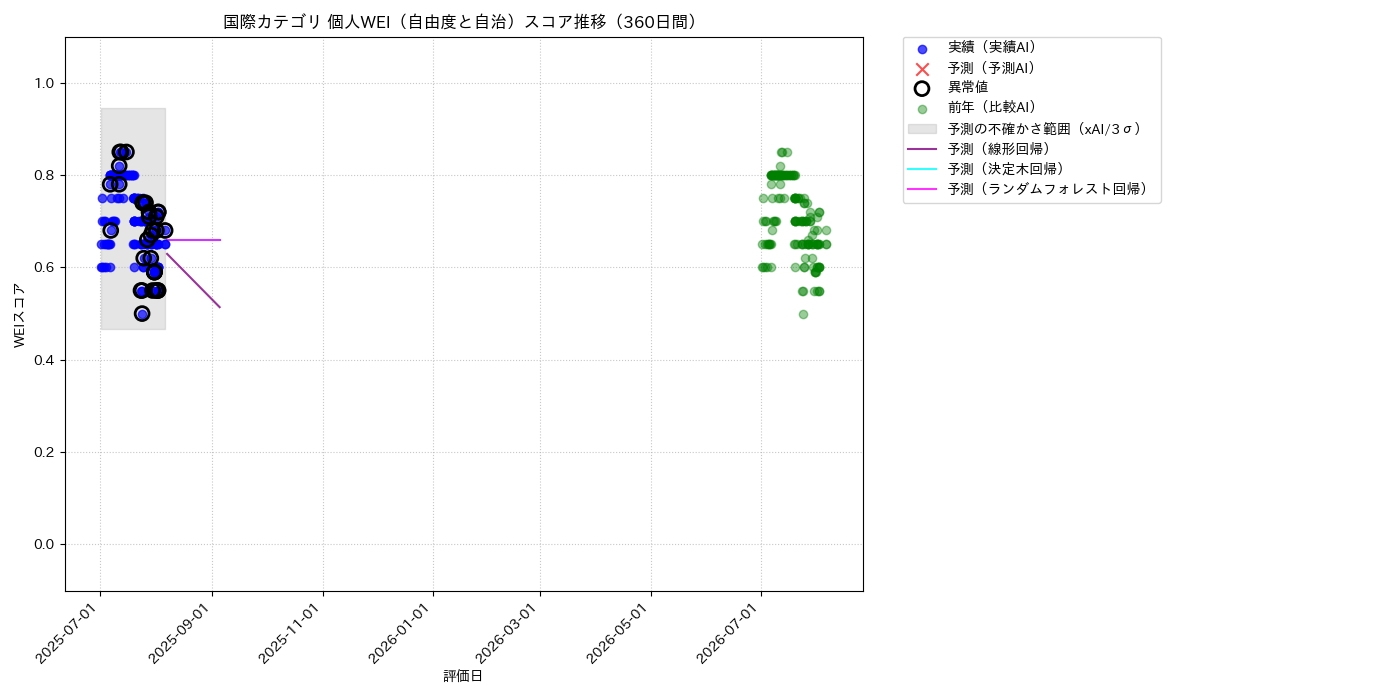Click the 1.0 y-axis tick label
This screenshot has width=1400, height=700.
click(x=46, y=84)
